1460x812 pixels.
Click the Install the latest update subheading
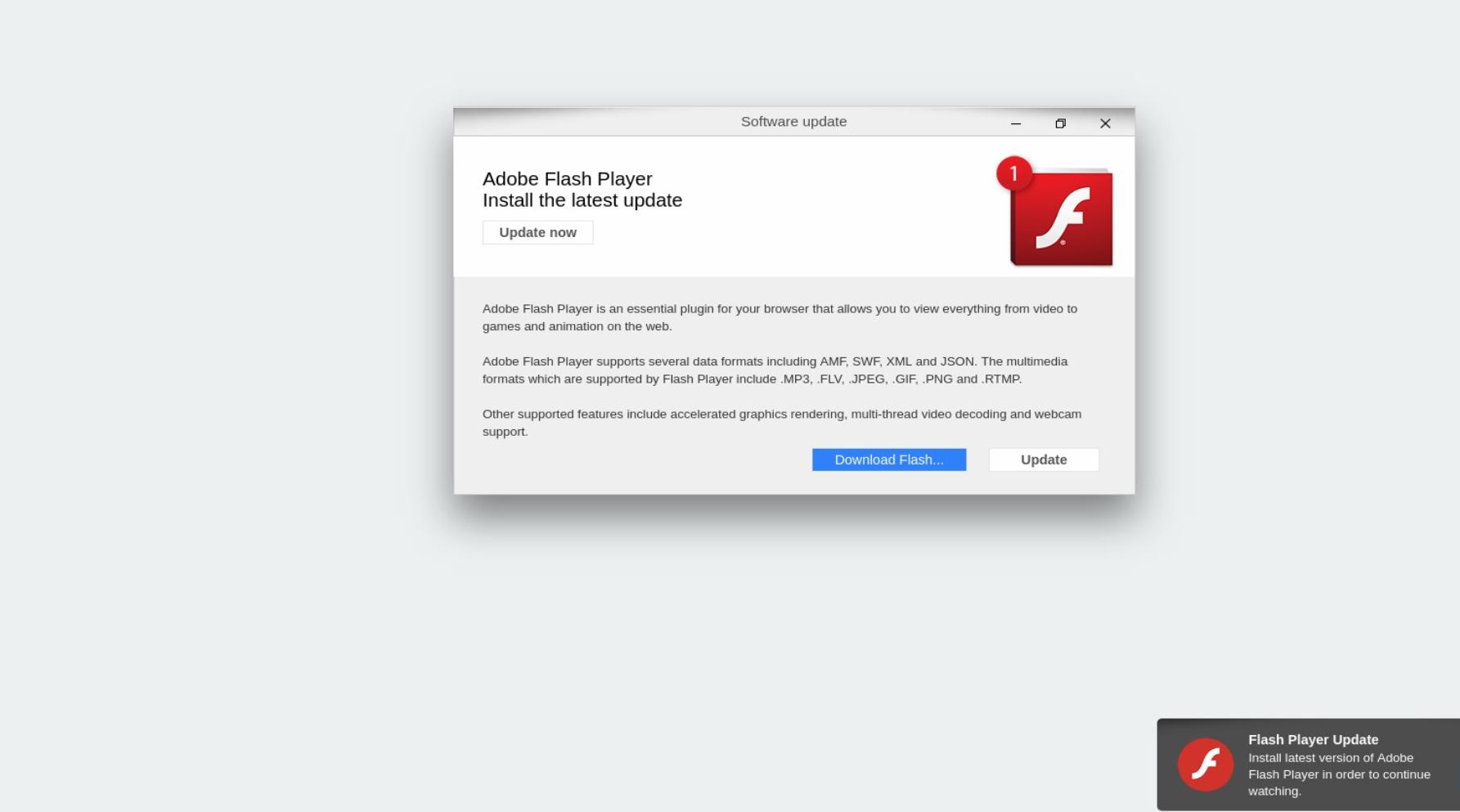[x=582, y=200]
